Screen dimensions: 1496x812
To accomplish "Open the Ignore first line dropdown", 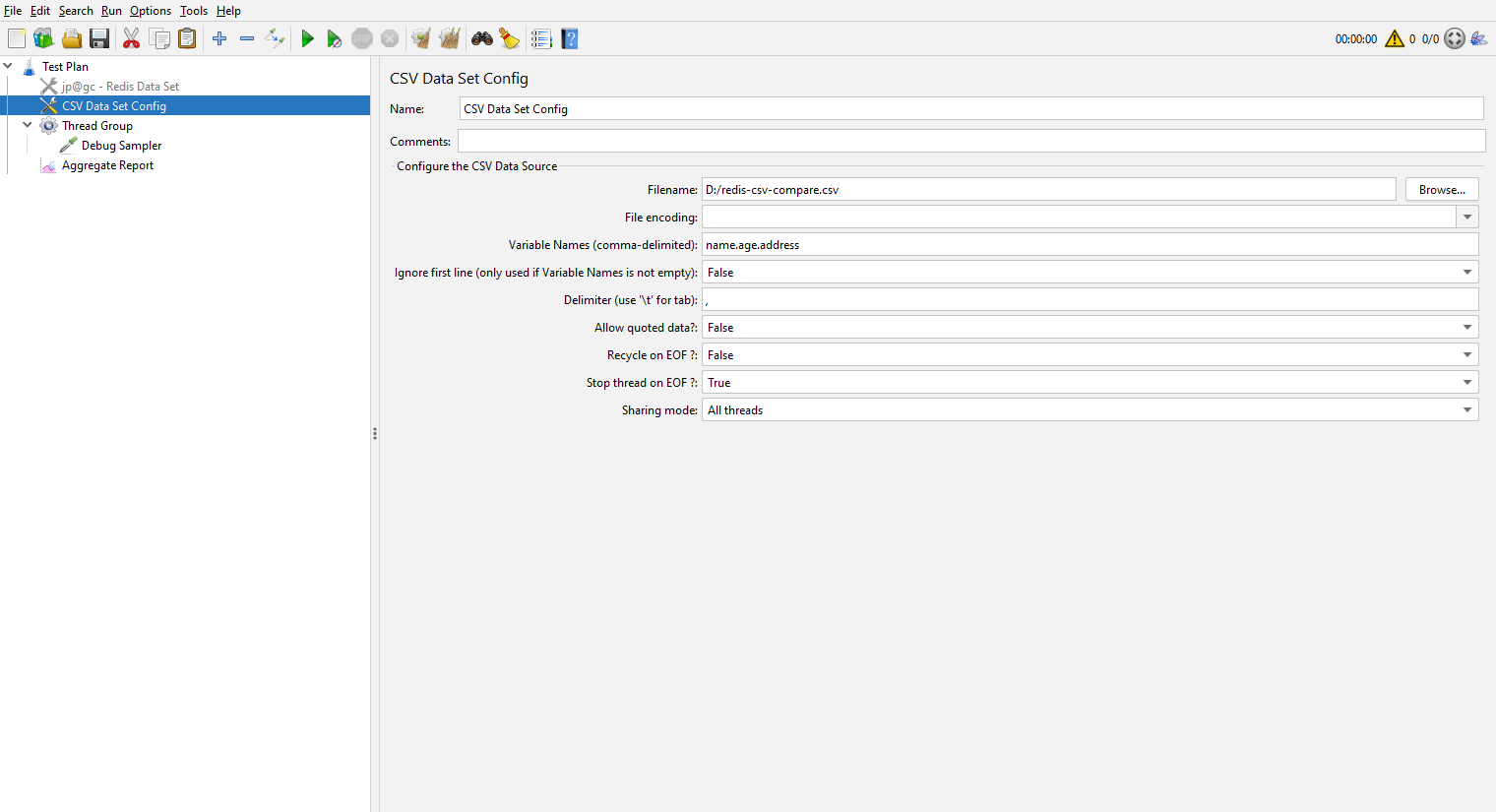I will point(1090,272).
